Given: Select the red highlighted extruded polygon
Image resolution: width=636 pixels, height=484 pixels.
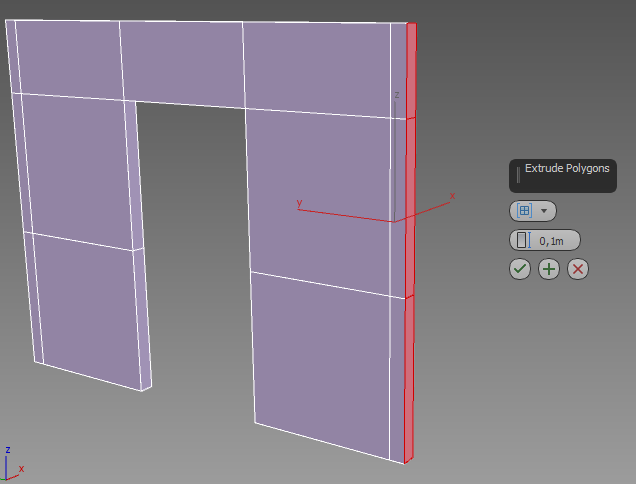Looking at the screenshot, I should (410, 243).
